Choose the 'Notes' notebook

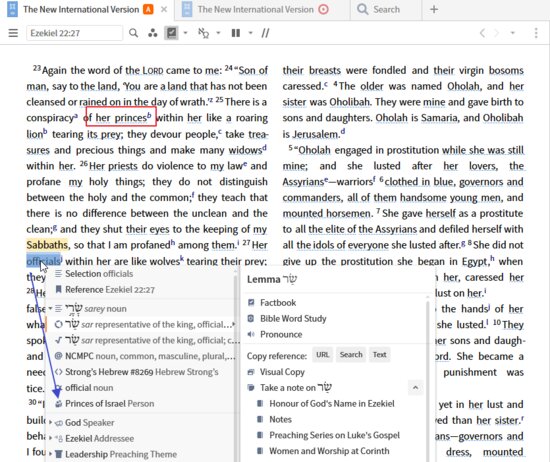tap(275, 419)
